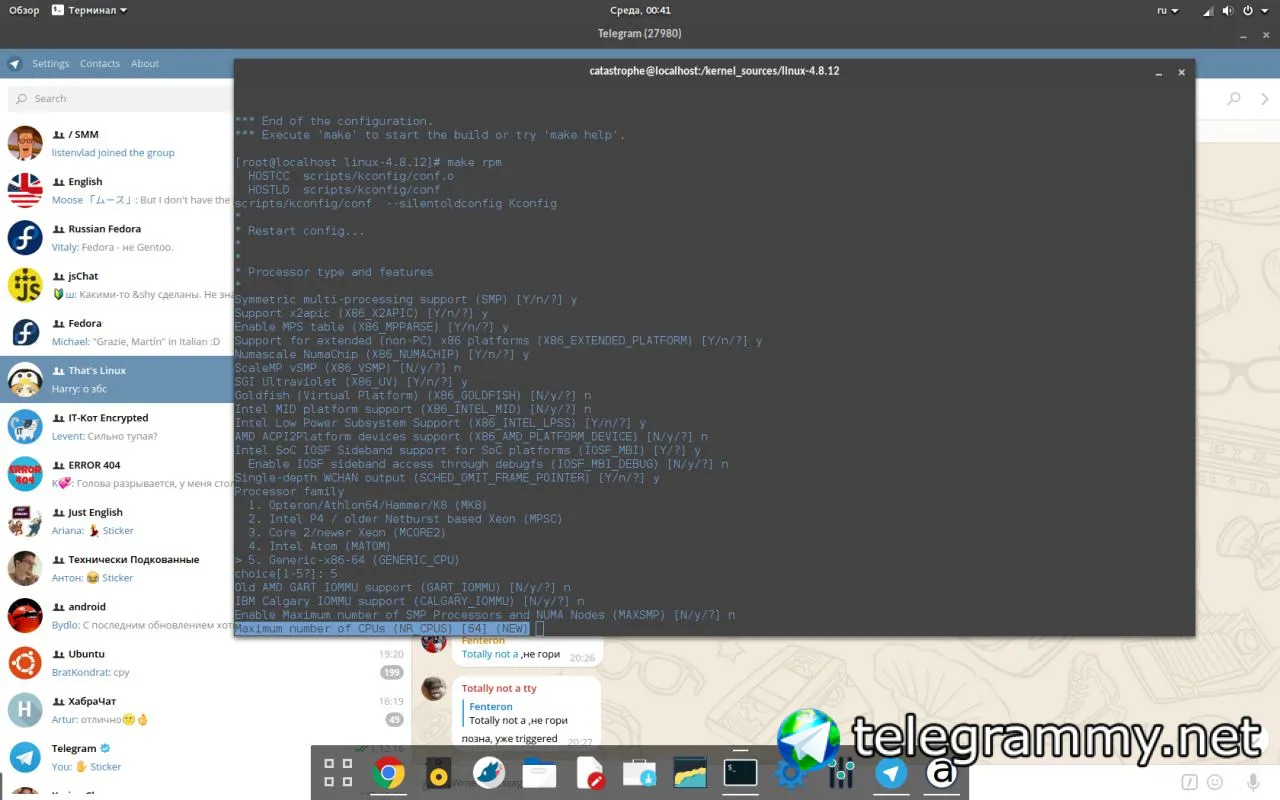This screenshot has height=800, width=1280.
Task: Click the terminal title bar catastrophe@localhost
Action: pos(714,71)
